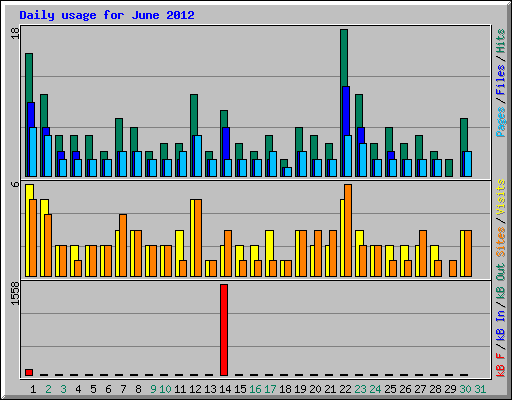Click the lone orange sites bar on day 29

click(x=453, y=268)
